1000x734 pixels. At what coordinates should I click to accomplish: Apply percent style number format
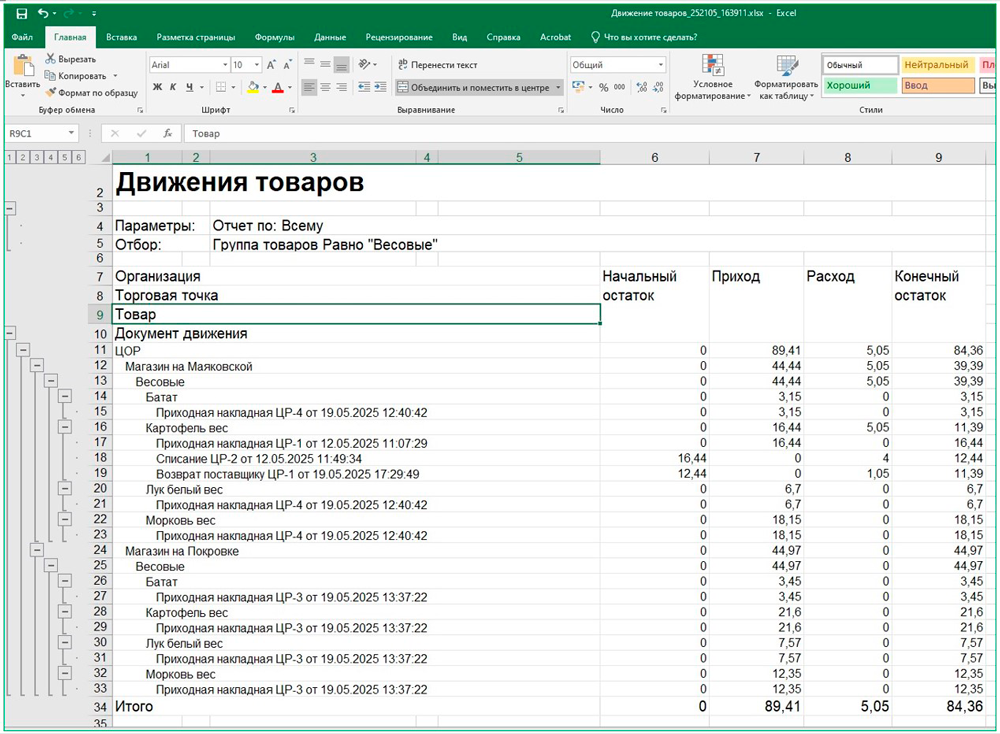(604, 88)
